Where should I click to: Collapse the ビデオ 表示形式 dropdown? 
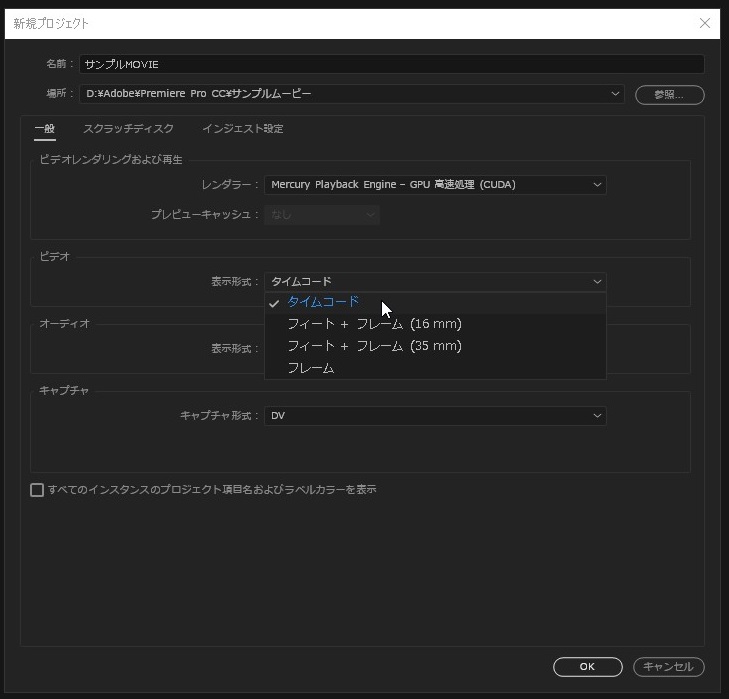click(435, 282)
